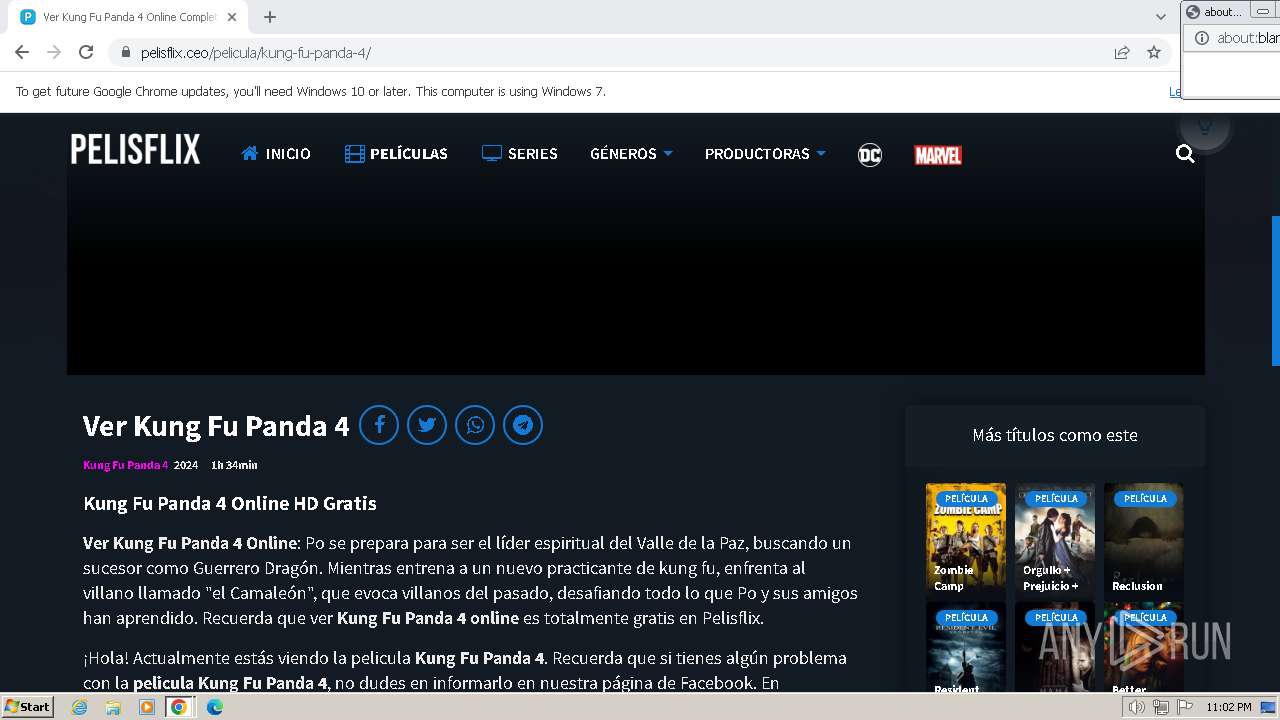Click the Kung Fu Panda 4 Online HD Gratis heading
Screen dimensions: 1280x720
point(230,503)
